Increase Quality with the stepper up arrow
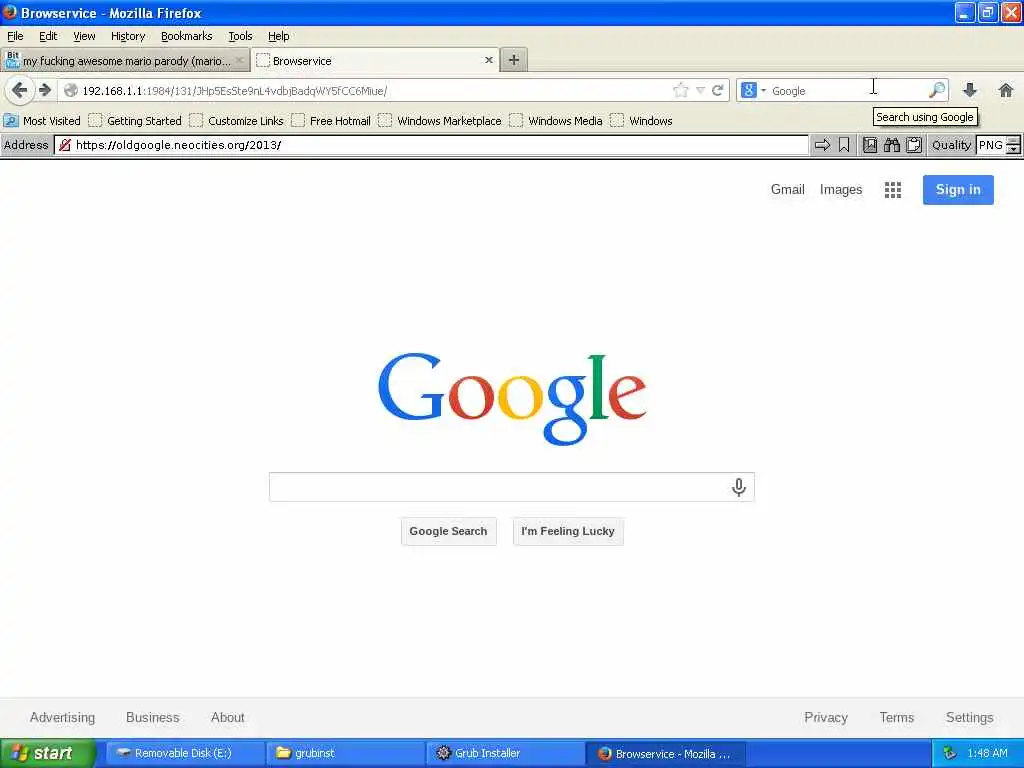 [x=1013, y=140]
